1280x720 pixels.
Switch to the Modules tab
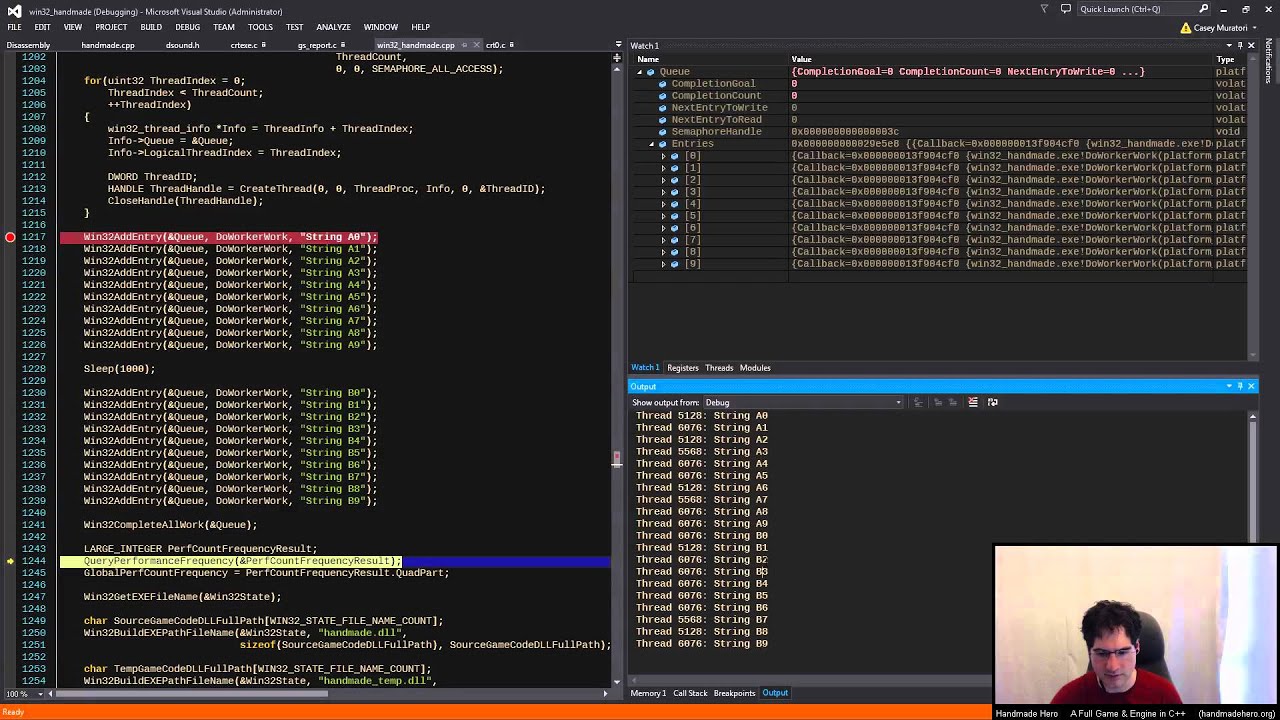[x=755, y=368]
